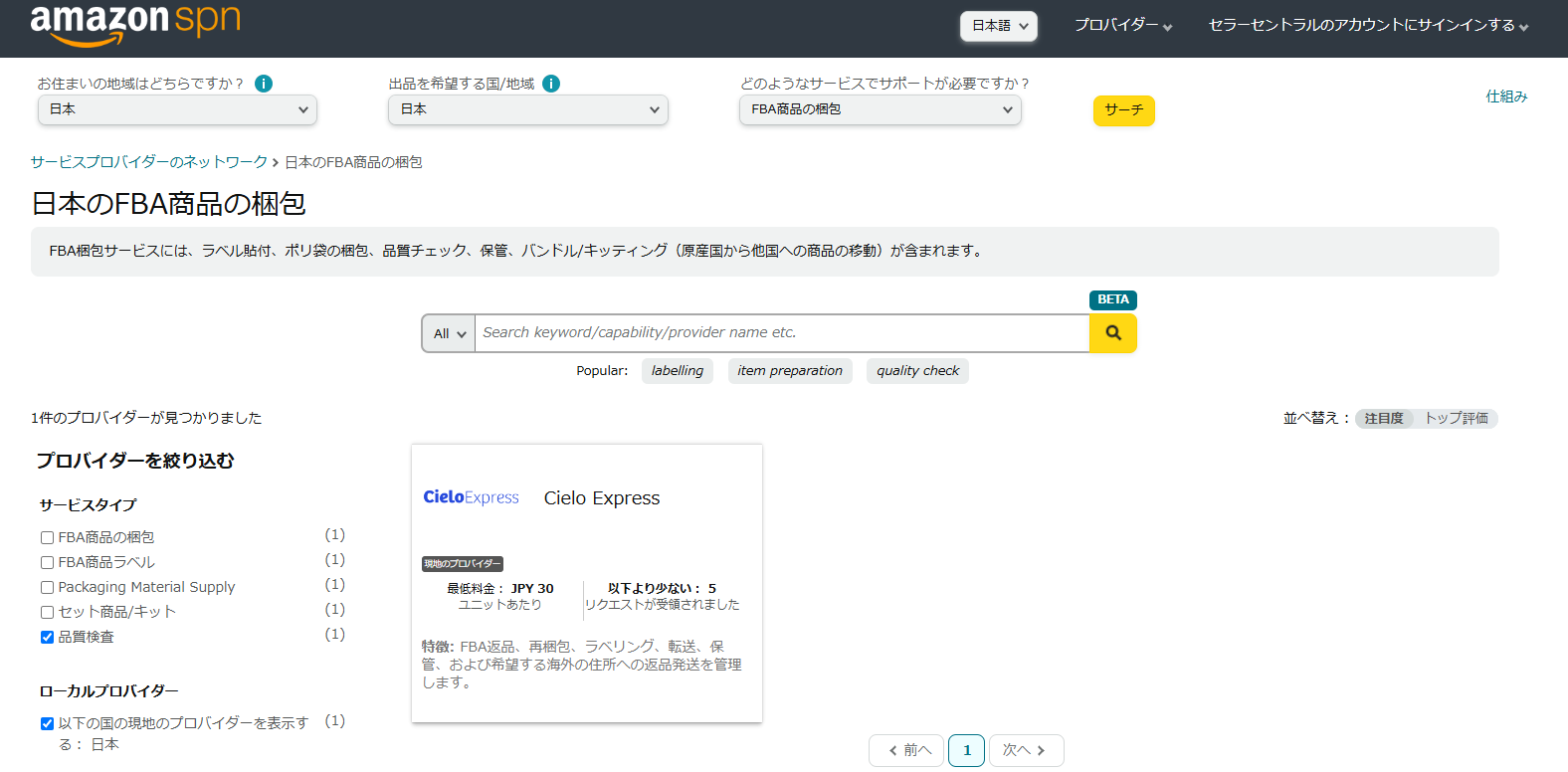The height and width of the screenshot is (772, 1568).
Task: Check the セット商品/キット filter checkbox
Action: click(47, 613)
